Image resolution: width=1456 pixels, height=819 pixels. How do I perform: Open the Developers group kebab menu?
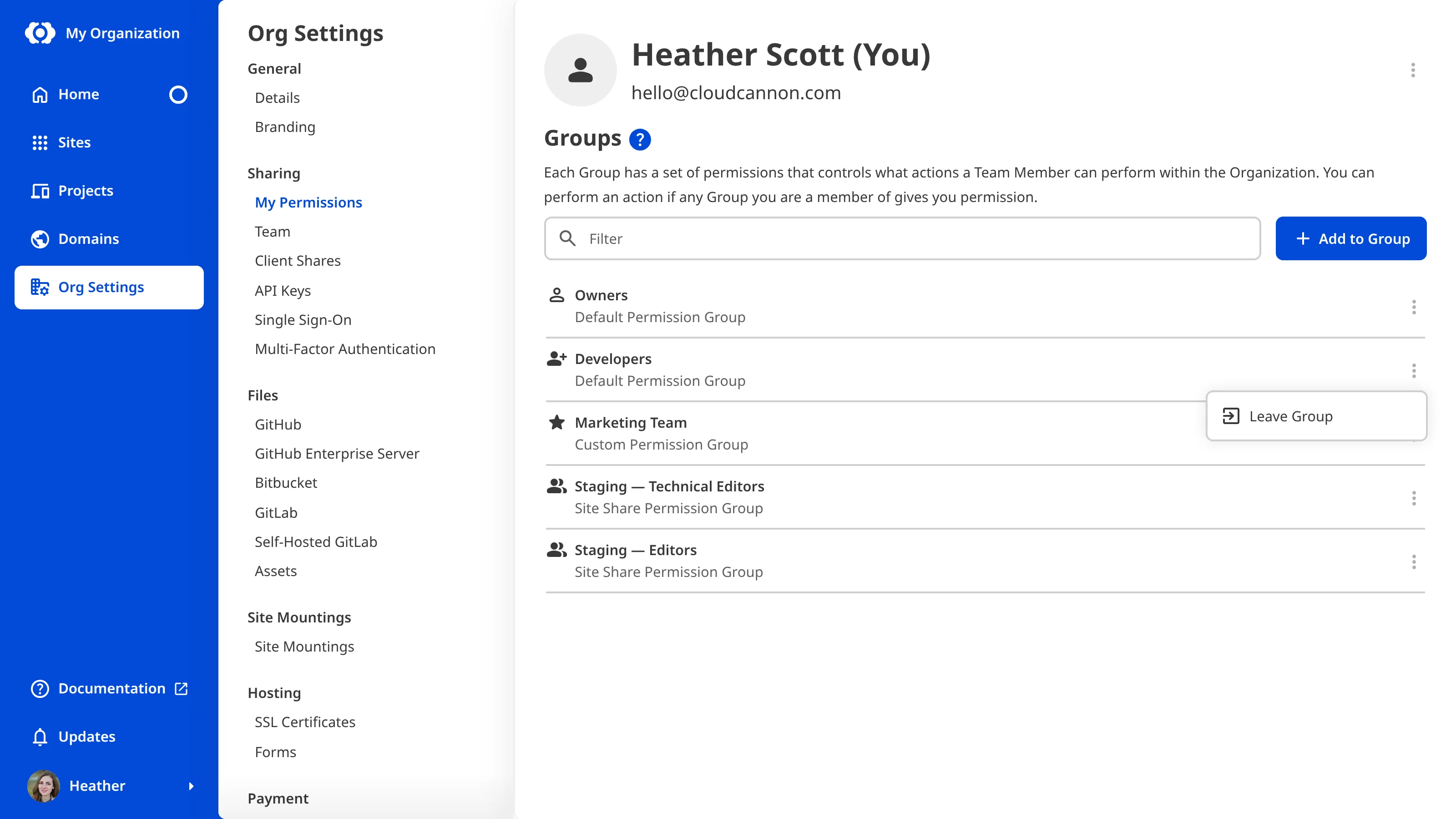click(x=1414, y=371)
